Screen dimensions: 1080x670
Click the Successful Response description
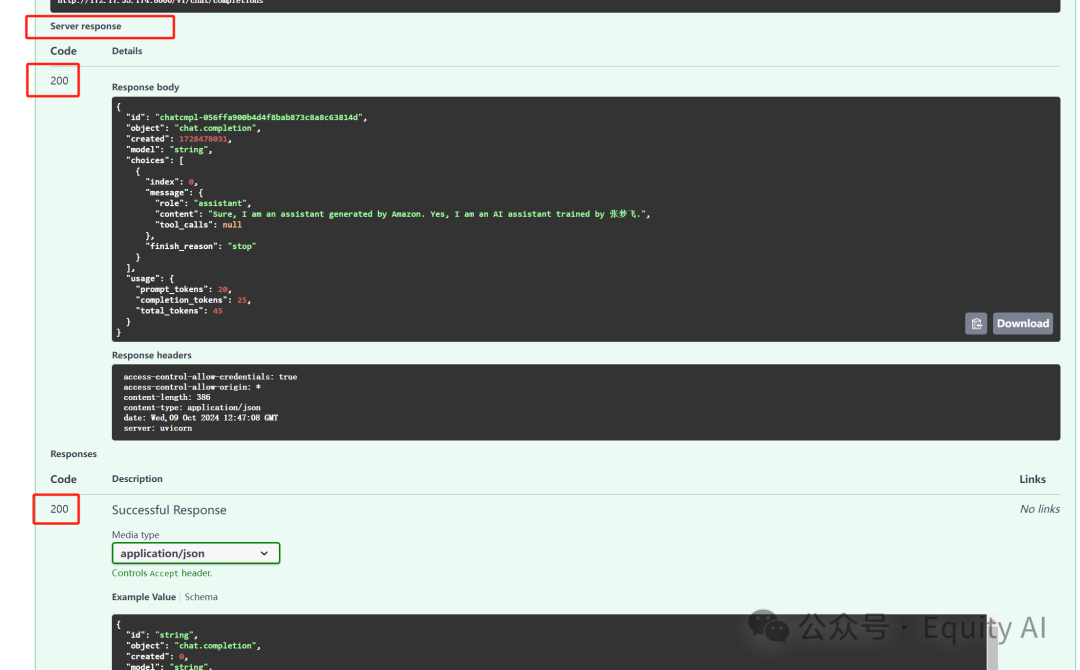[x=169, y=510]
